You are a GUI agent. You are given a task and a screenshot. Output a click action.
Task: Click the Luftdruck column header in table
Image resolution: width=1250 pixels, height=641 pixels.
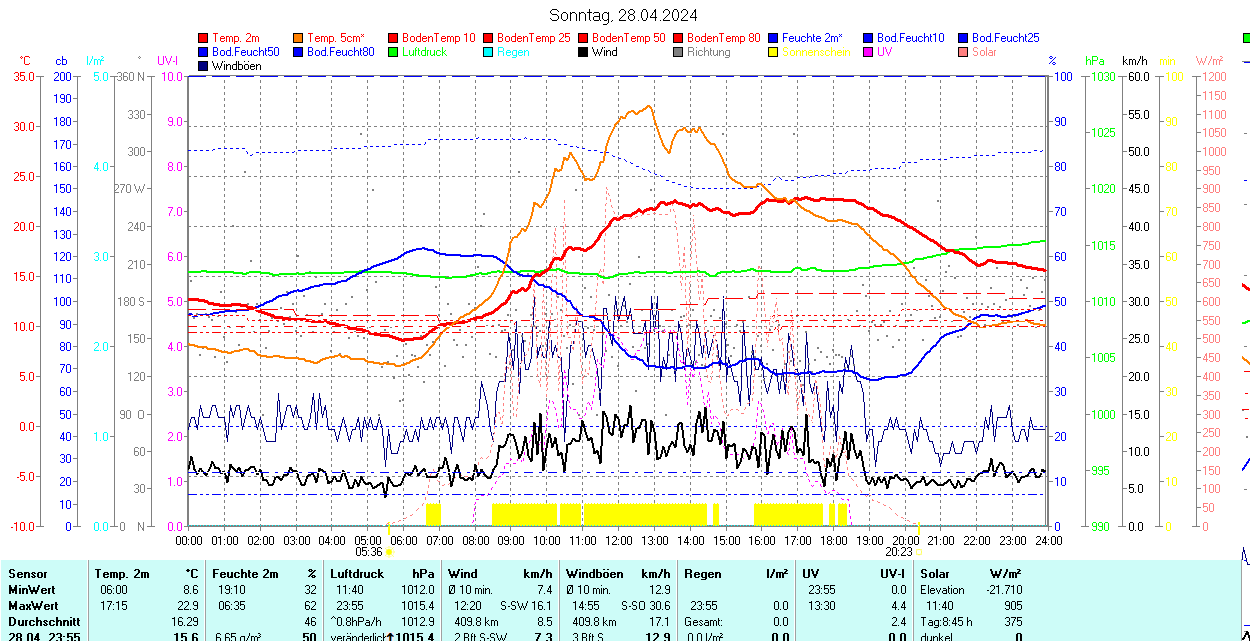tap(357, 574)
